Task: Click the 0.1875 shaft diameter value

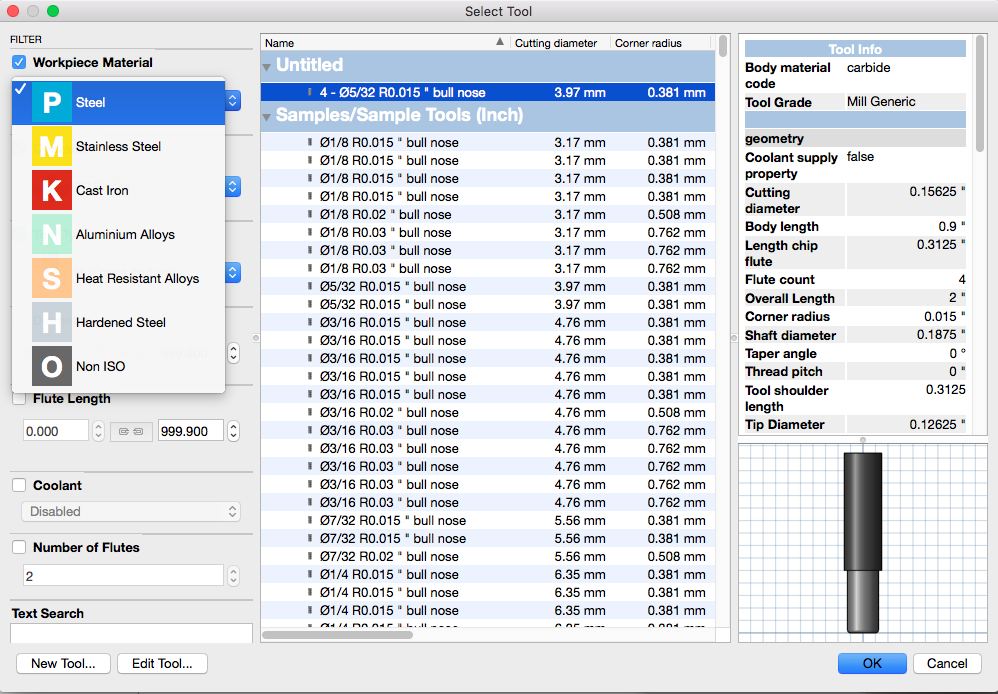Action: coord(941,334)
